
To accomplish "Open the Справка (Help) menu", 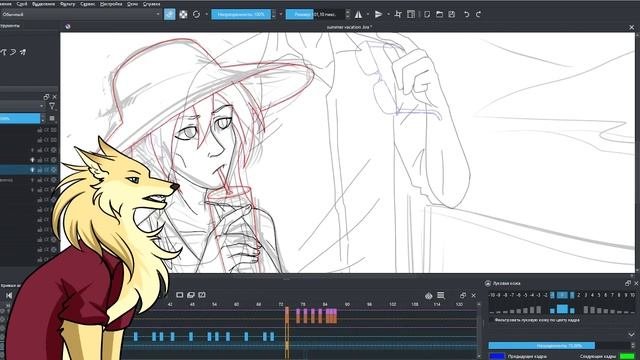I will pyautogui.click(x=151, y=4).
